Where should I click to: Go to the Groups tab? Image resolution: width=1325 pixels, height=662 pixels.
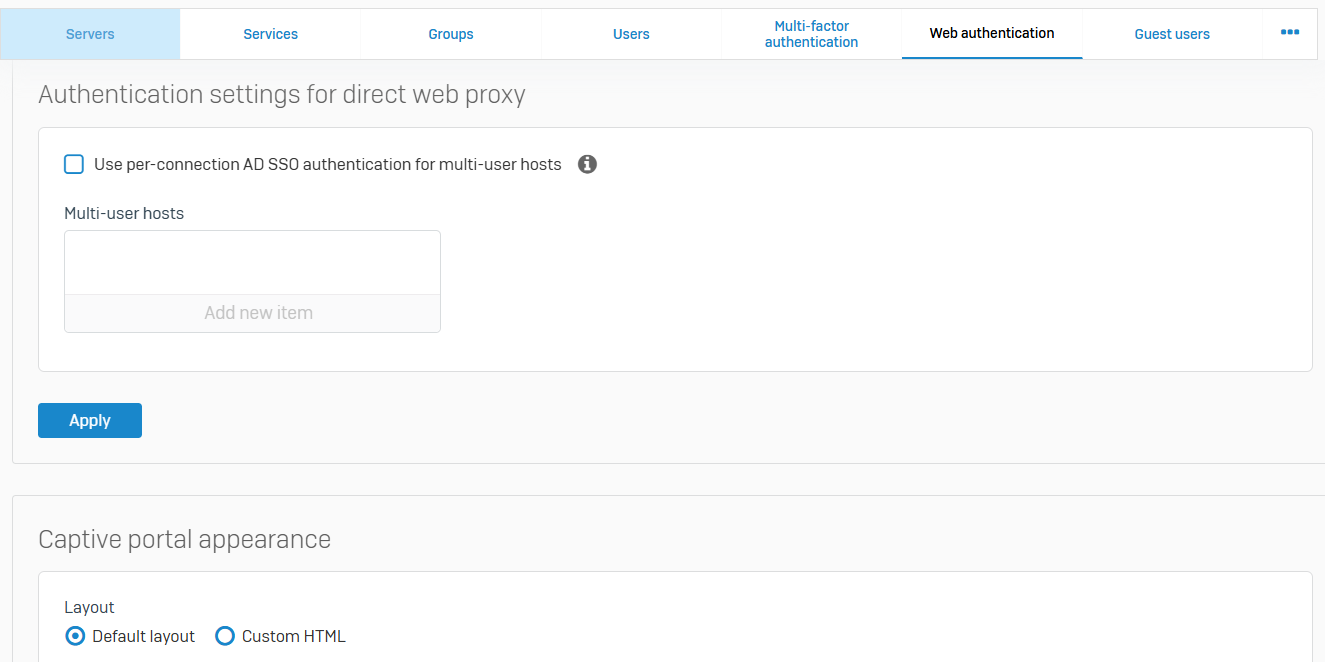[451, 34]
